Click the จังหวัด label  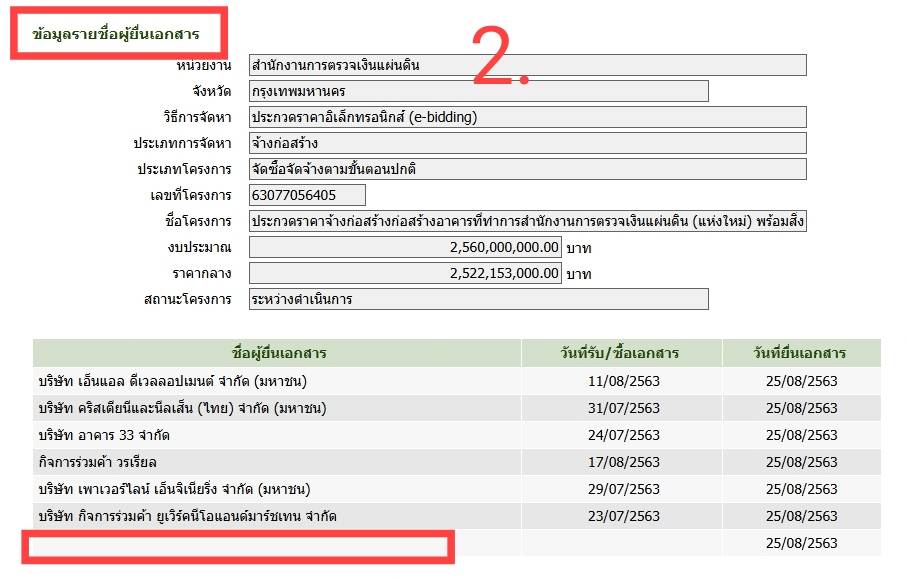[212, 91]
